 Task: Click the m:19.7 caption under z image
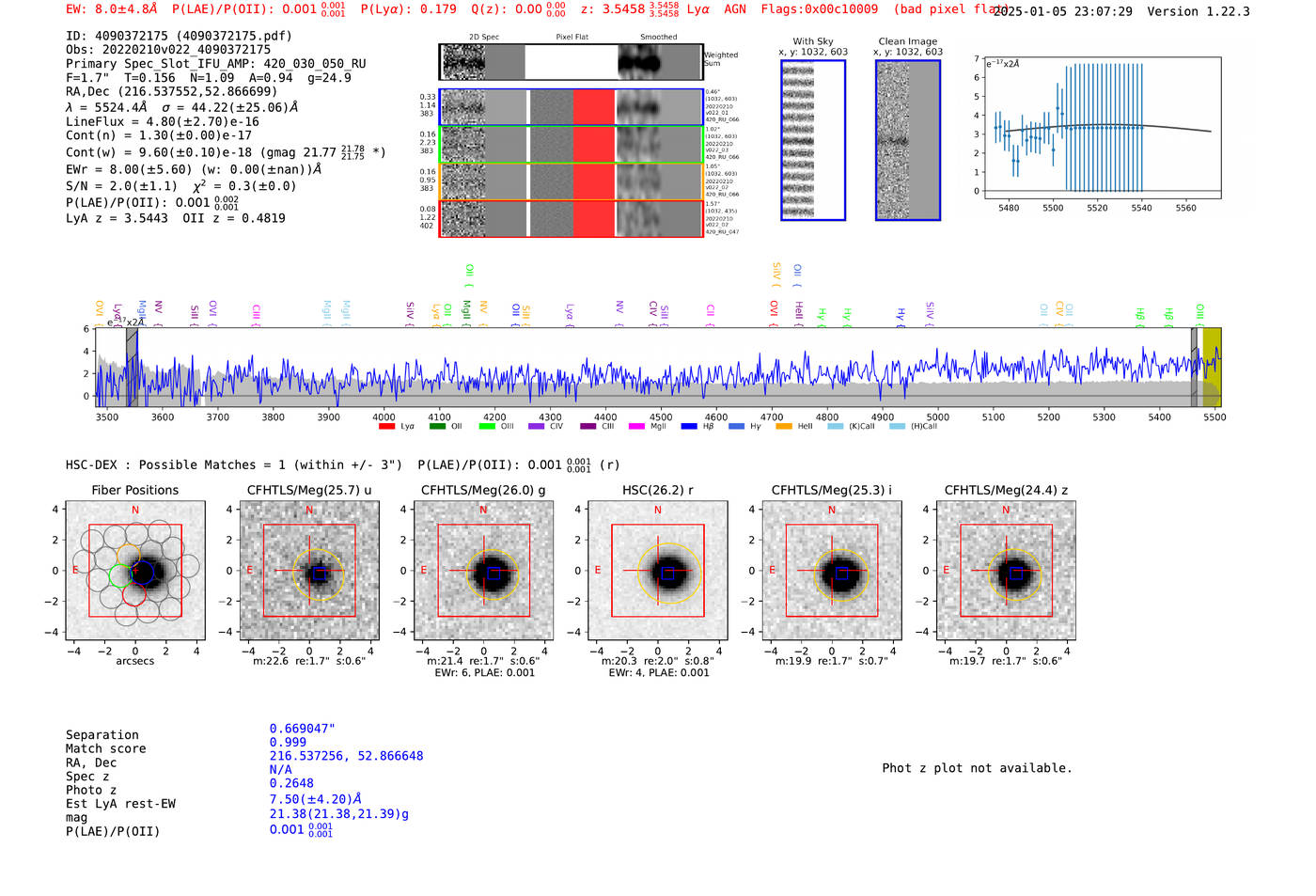1006,661
